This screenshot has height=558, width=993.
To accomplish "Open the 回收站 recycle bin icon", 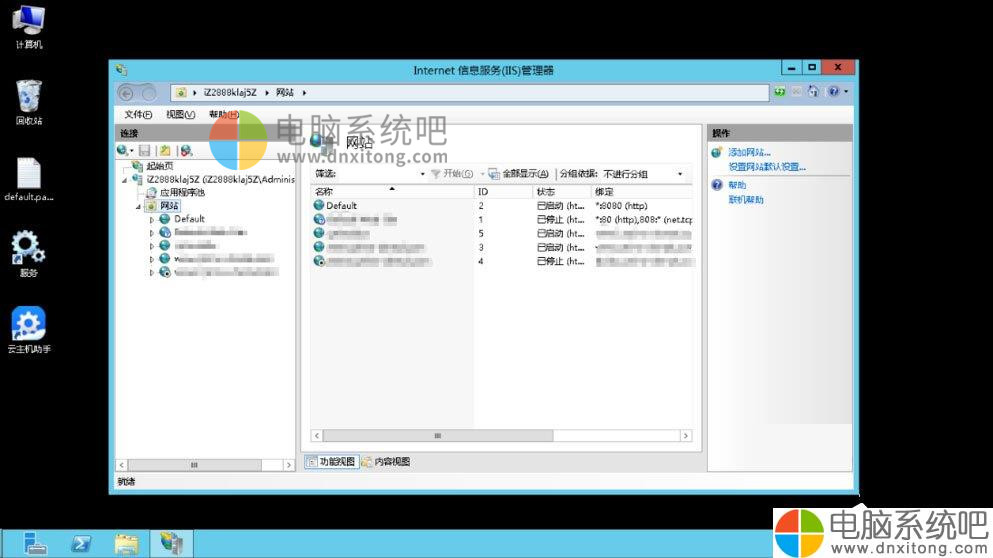I will [28, 102].
